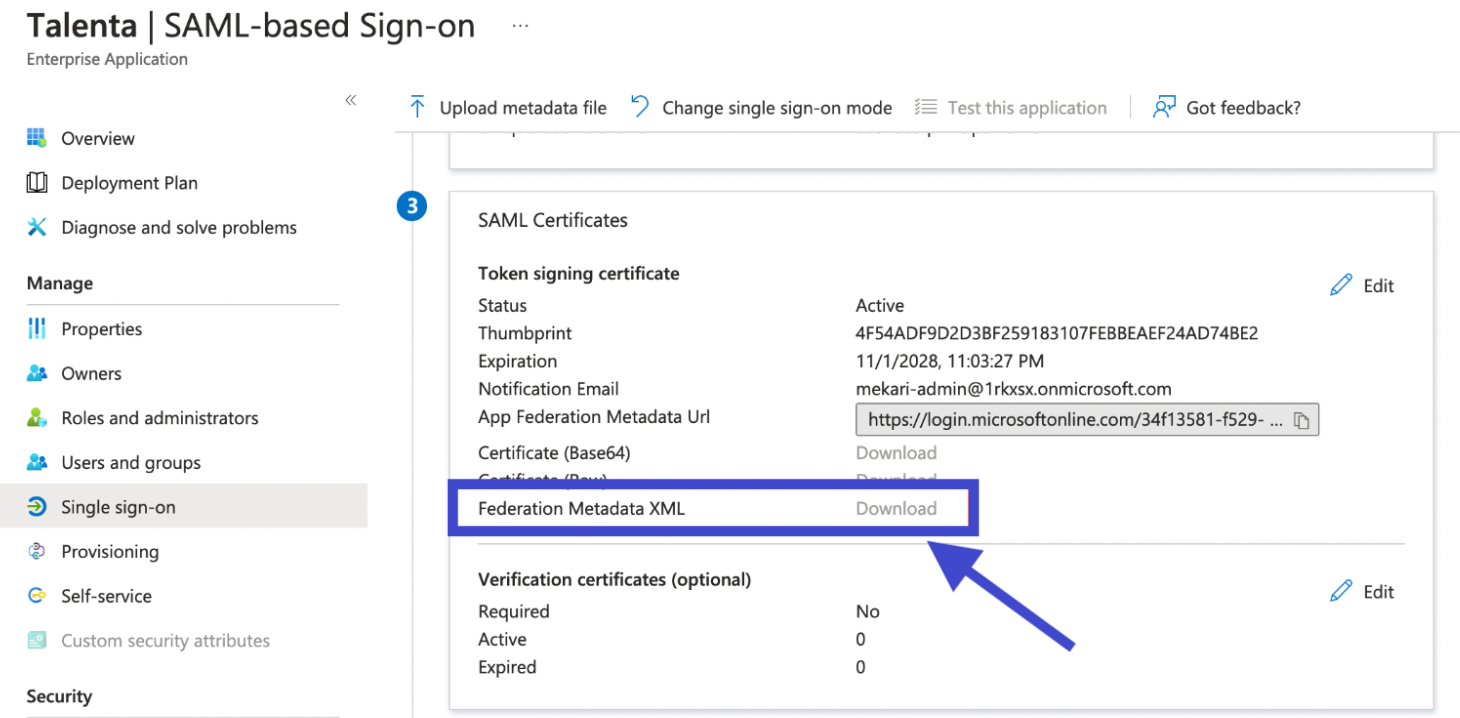The height and width of the screenshot is (718, 1460).
Task: Click the Certificate (Base64) label
Action: tap(554, 453)
